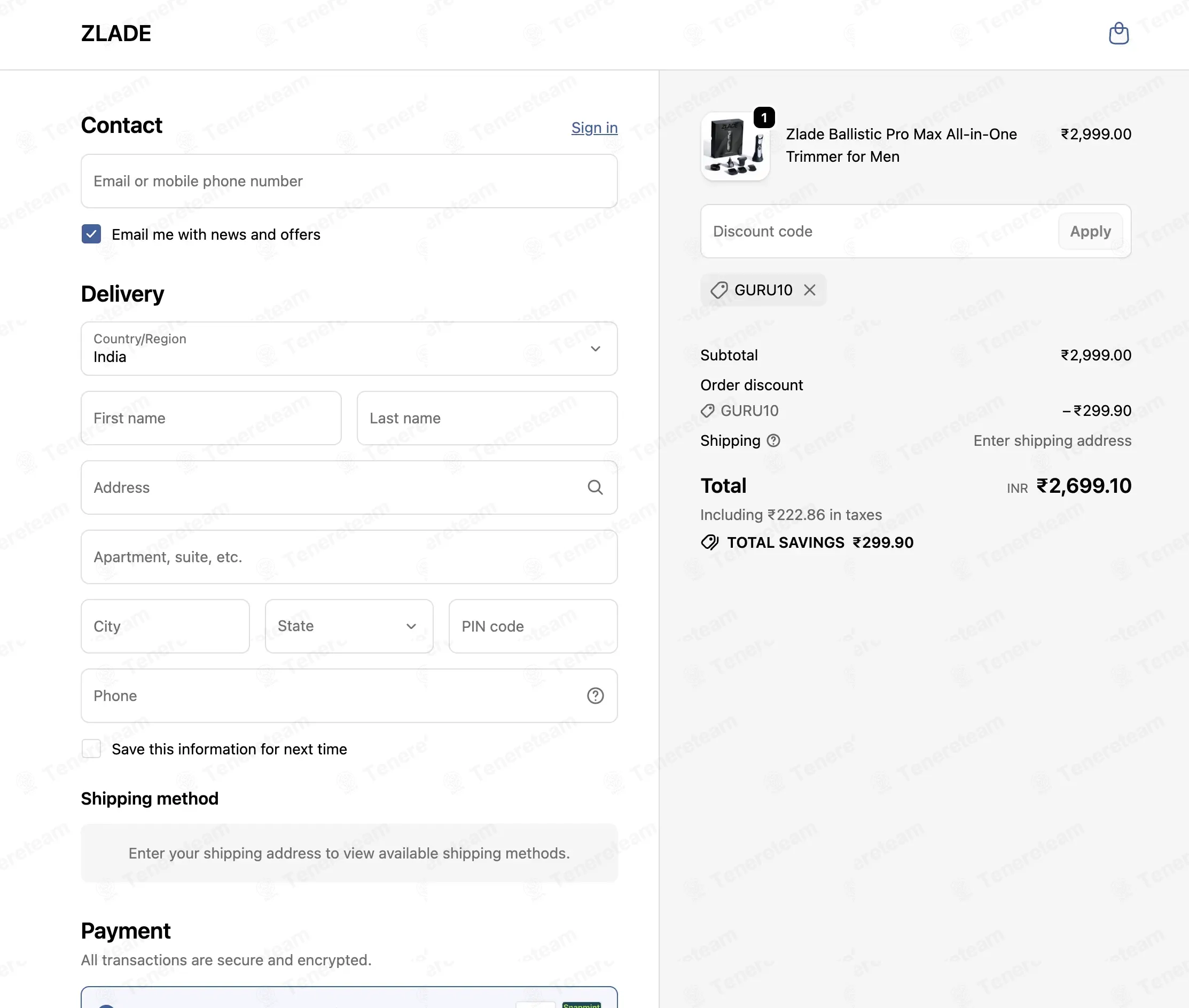Focus the Apartment, suite, etc. field
The image size is (1189, 1008).
click(349, 557)
